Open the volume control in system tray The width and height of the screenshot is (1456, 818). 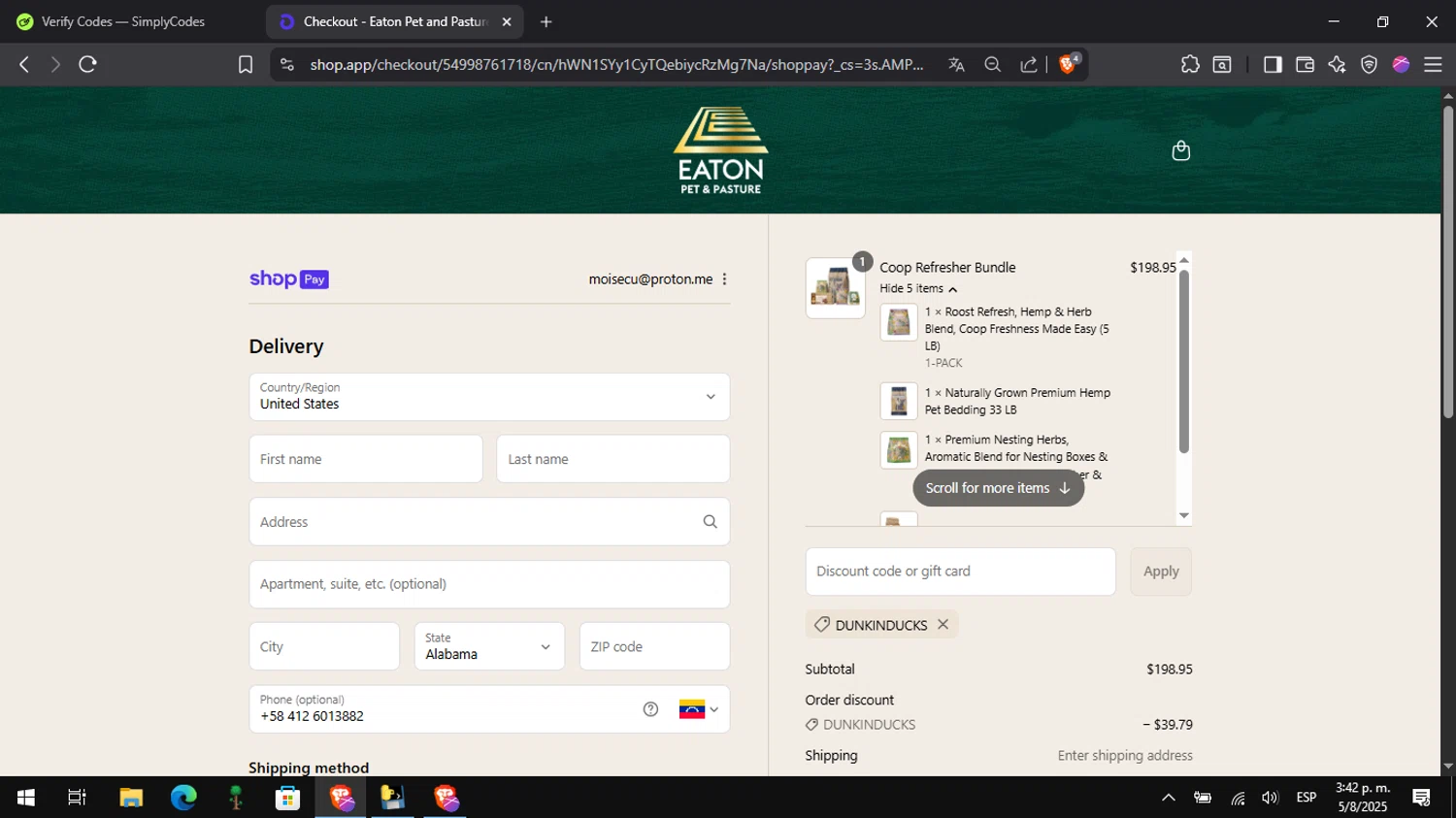click(x=1270, y=798)
